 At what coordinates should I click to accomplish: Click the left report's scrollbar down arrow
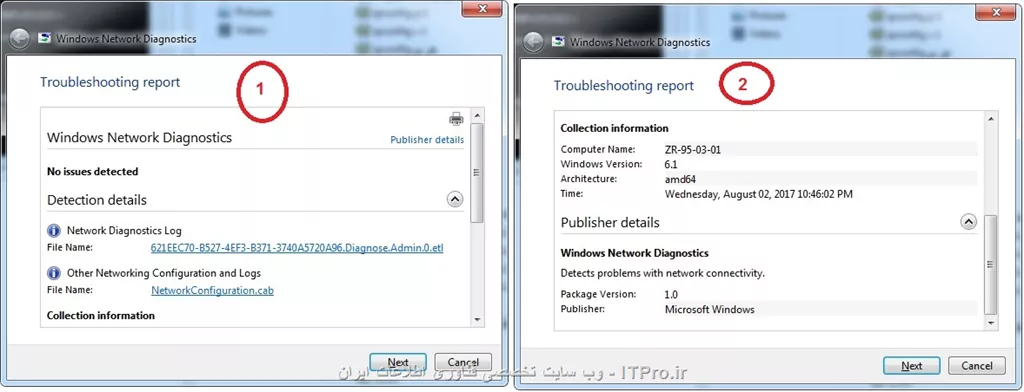pos(477,319)
